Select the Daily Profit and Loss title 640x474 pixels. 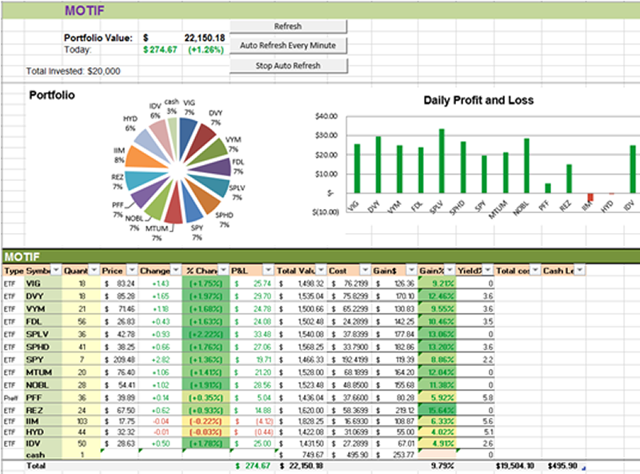click(478, 101)
